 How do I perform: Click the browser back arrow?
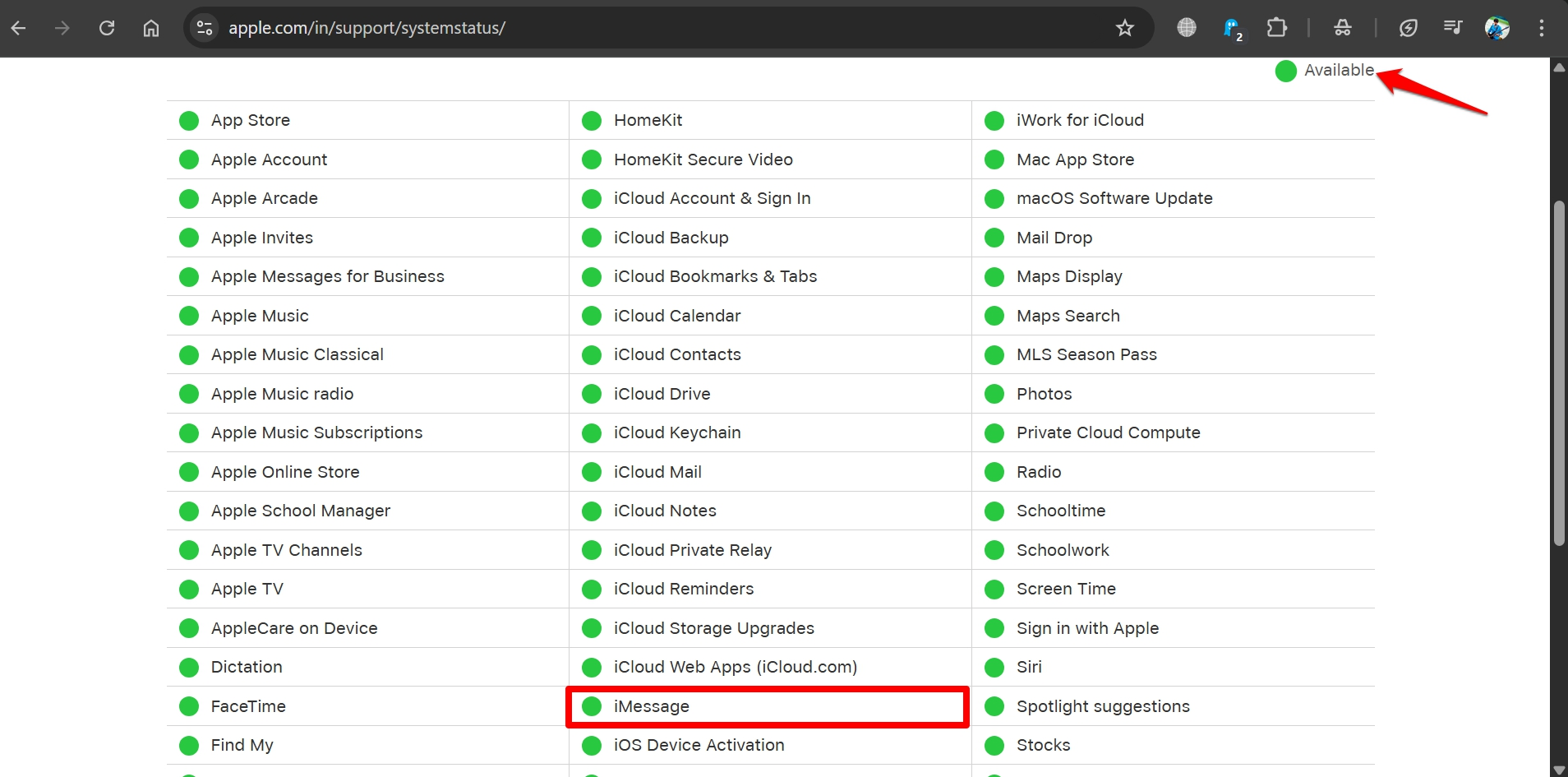click(x=19, y=28)
